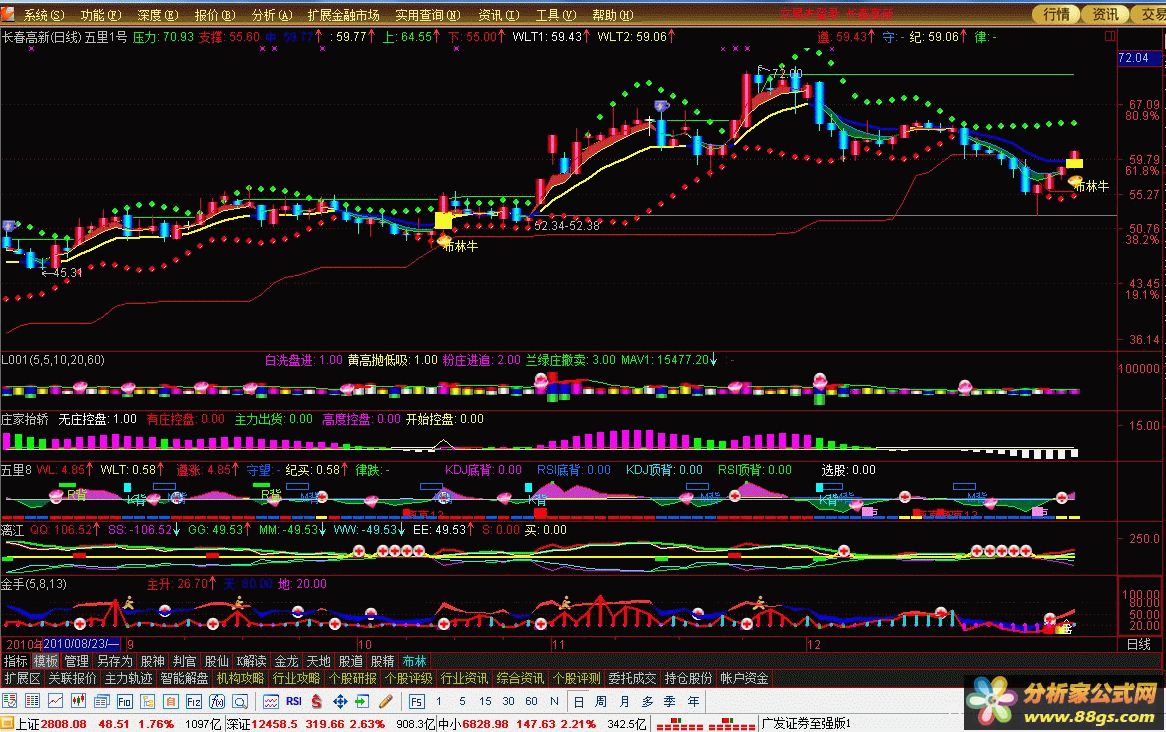This screenshot has width=1166, height=732.
Task: Select the 天地 template tab
Action: coord(318,661)
